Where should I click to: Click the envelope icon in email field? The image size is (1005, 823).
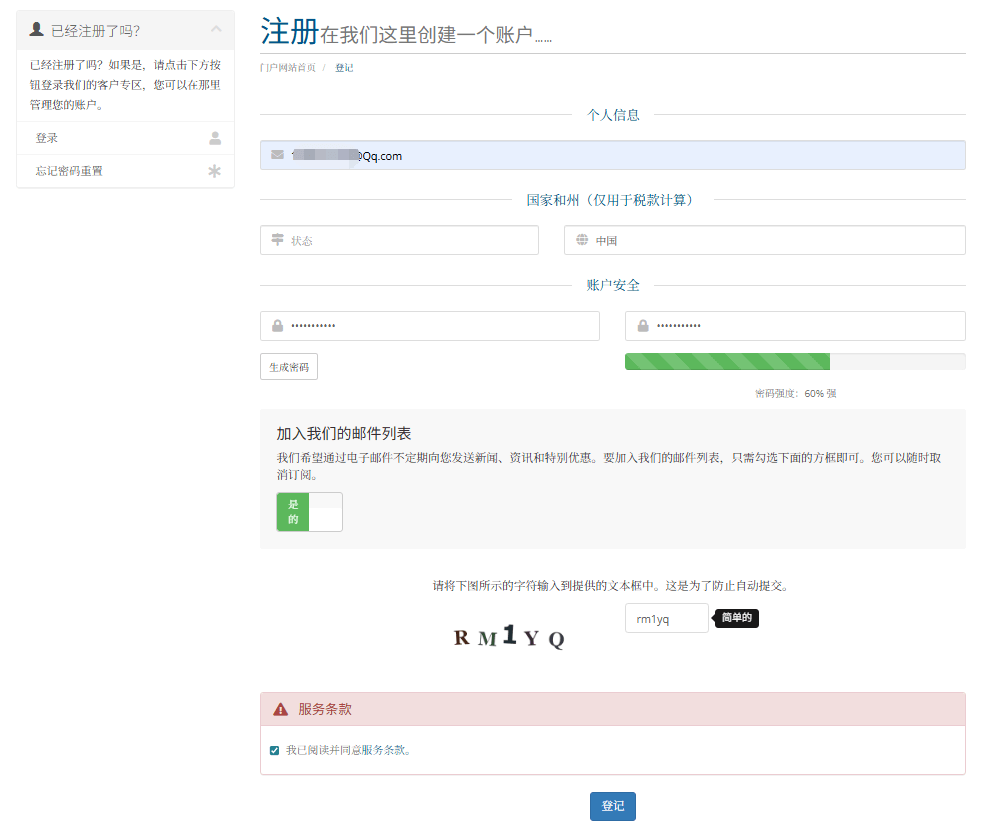(277, 155)
